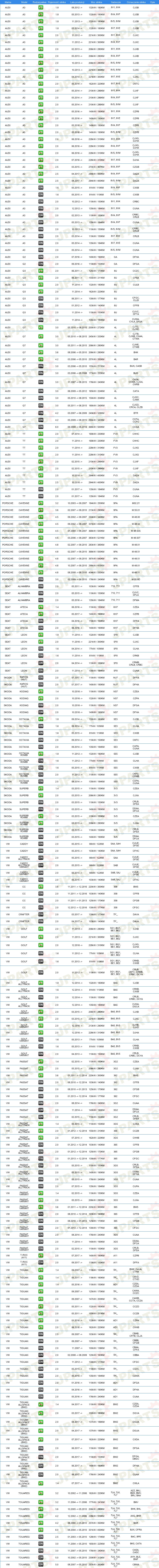Click 'CAYENNE' in the Porsche 3.0 diesel row
Viewport: 159px width, 1568px height.
[x=24, y=579]
